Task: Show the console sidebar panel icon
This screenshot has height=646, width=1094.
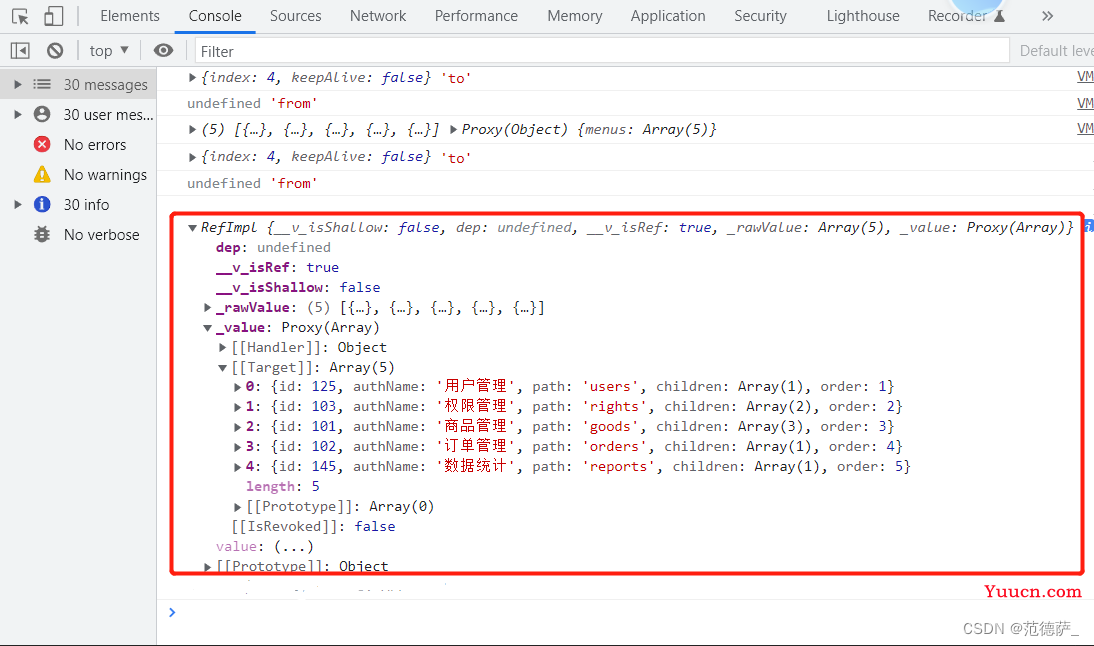Action: pos(20,50)
